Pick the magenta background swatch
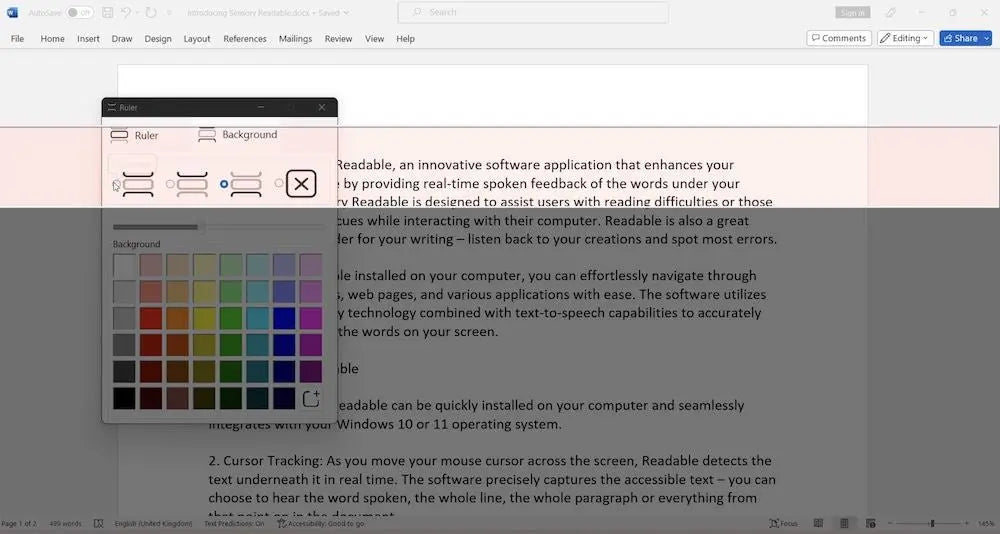1000x534 pixels. point(311,318)
